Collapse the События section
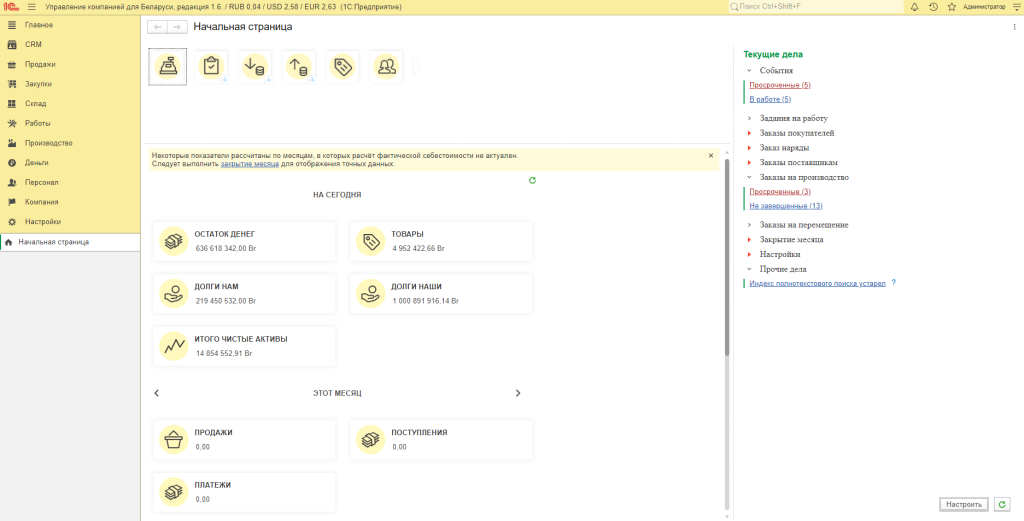Image resolution: width=1024 pixels, height=521 pixels. 749,71
